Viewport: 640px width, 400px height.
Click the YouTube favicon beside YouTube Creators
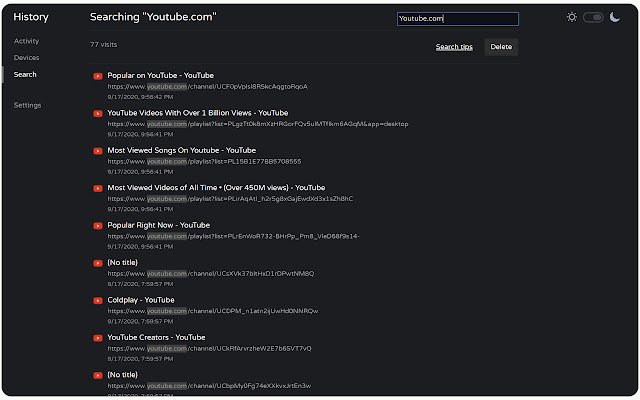pyautogui.click(x=98, y=338)
